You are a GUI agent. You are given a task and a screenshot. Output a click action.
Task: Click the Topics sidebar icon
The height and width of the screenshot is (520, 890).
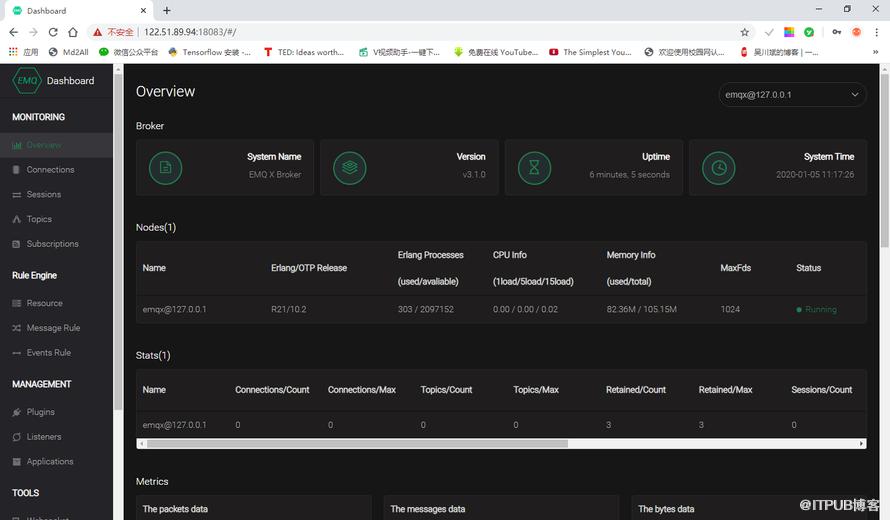click(x=16, y=219)
